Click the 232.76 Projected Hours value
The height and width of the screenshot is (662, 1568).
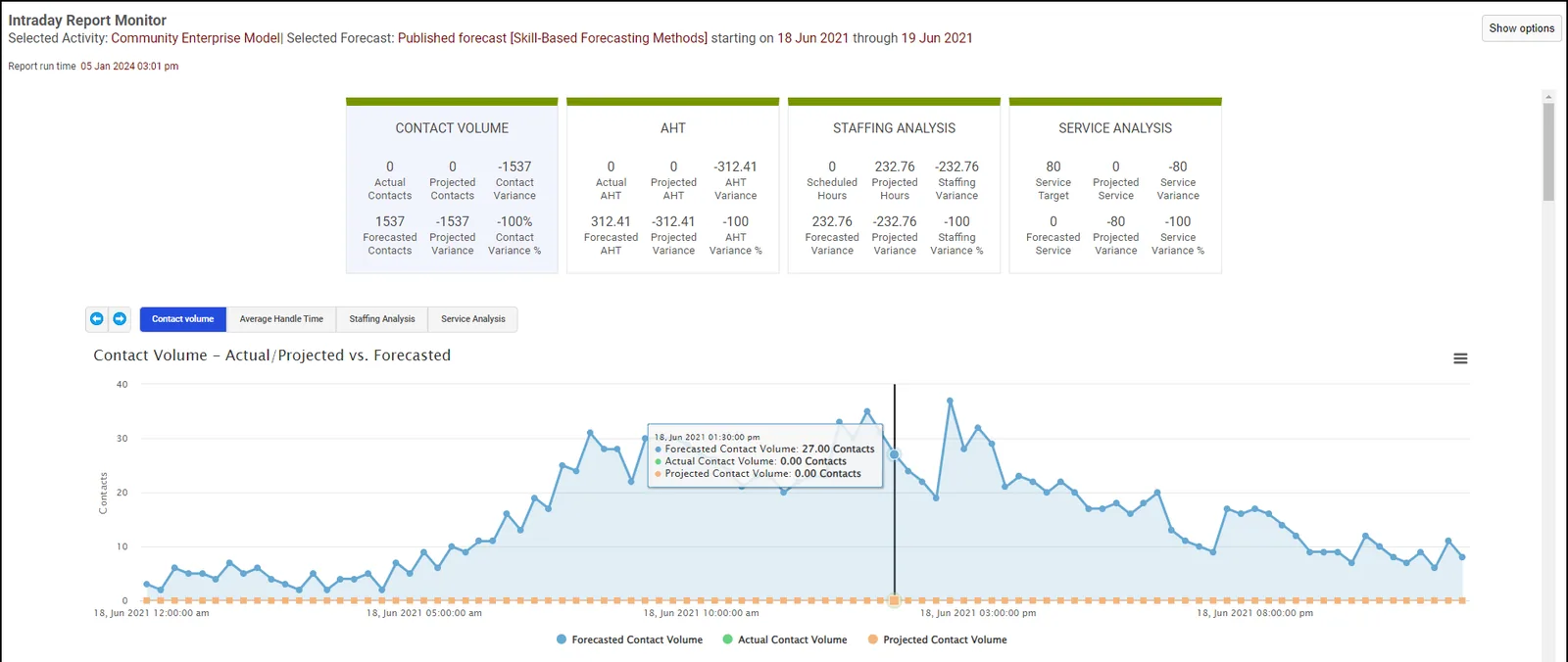[895, 166]
